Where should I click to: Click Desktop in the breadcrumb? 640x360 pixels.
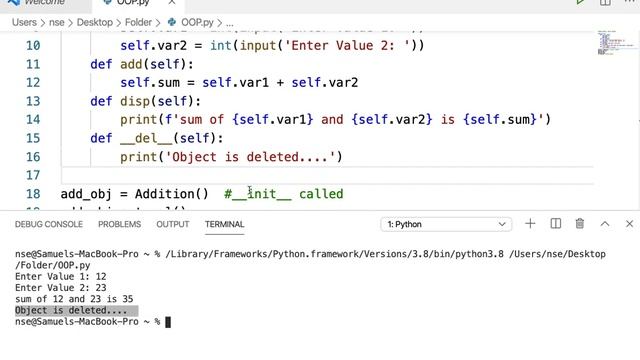95,22
